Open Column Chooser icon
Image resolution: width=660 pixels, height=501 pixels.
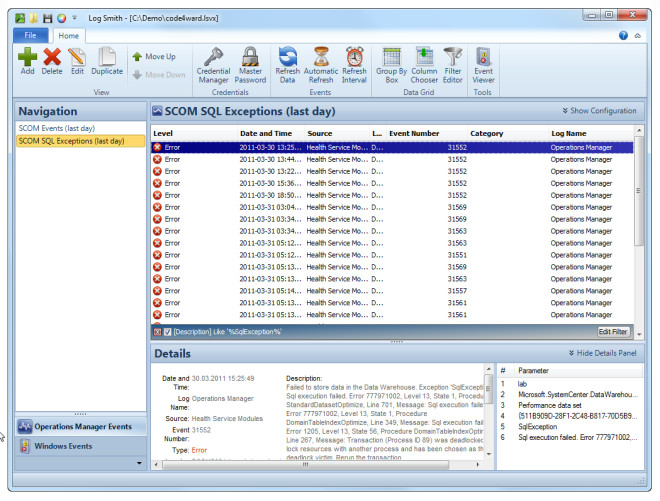(424, 56)
